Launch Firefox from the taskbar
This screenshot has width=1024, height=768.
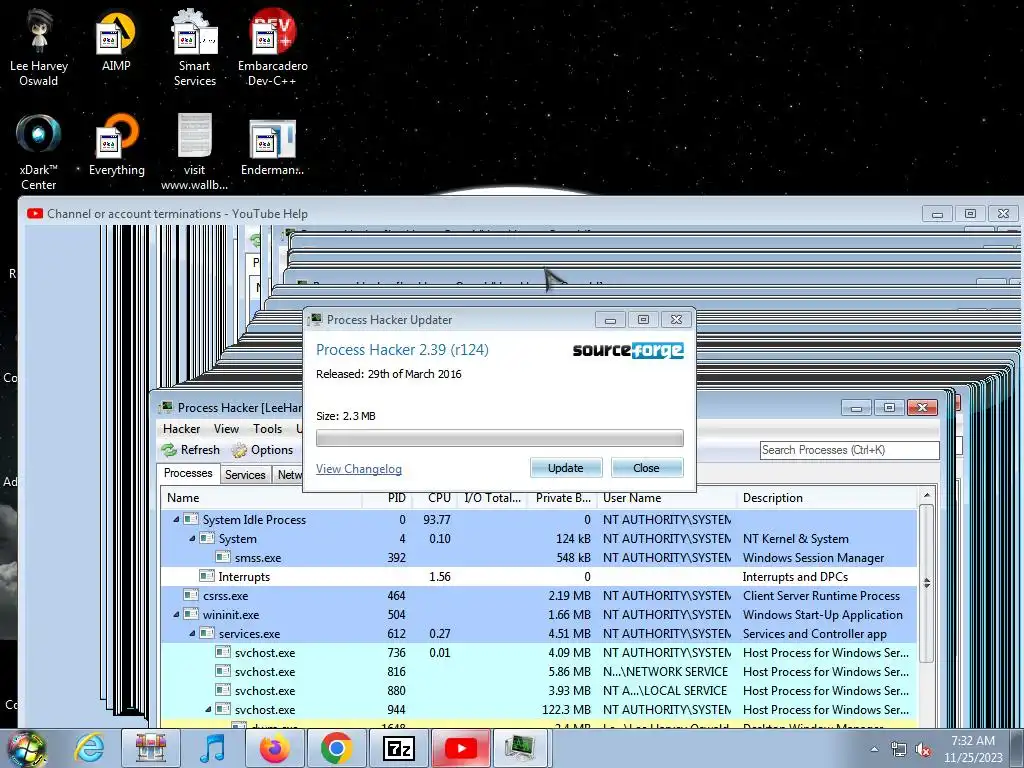[274, 748]
